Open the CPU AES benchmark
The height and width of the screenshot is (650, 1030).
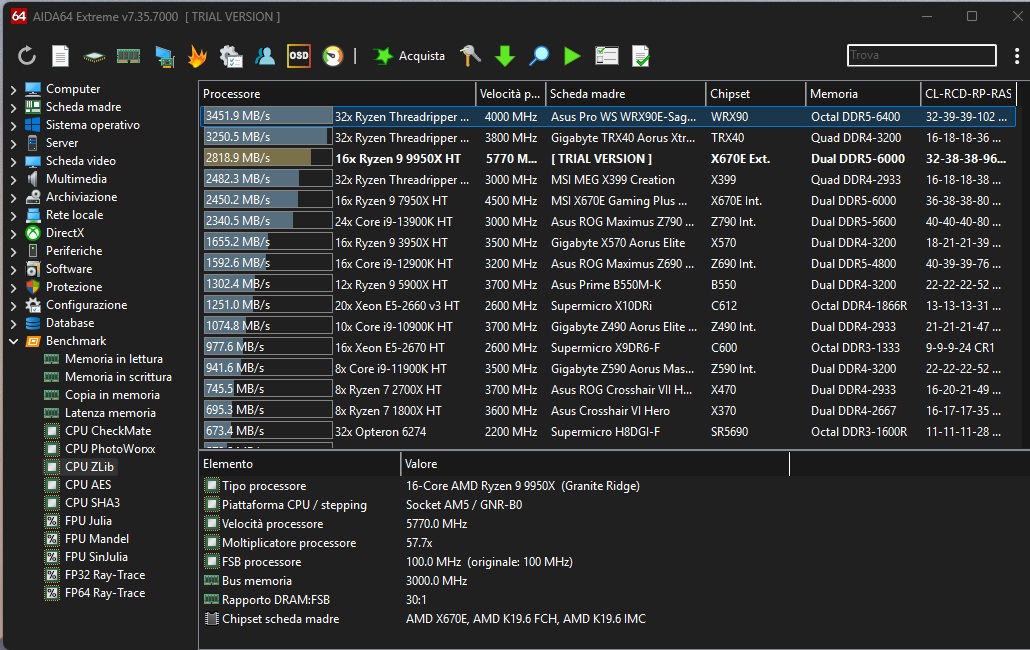coord(88,485)
